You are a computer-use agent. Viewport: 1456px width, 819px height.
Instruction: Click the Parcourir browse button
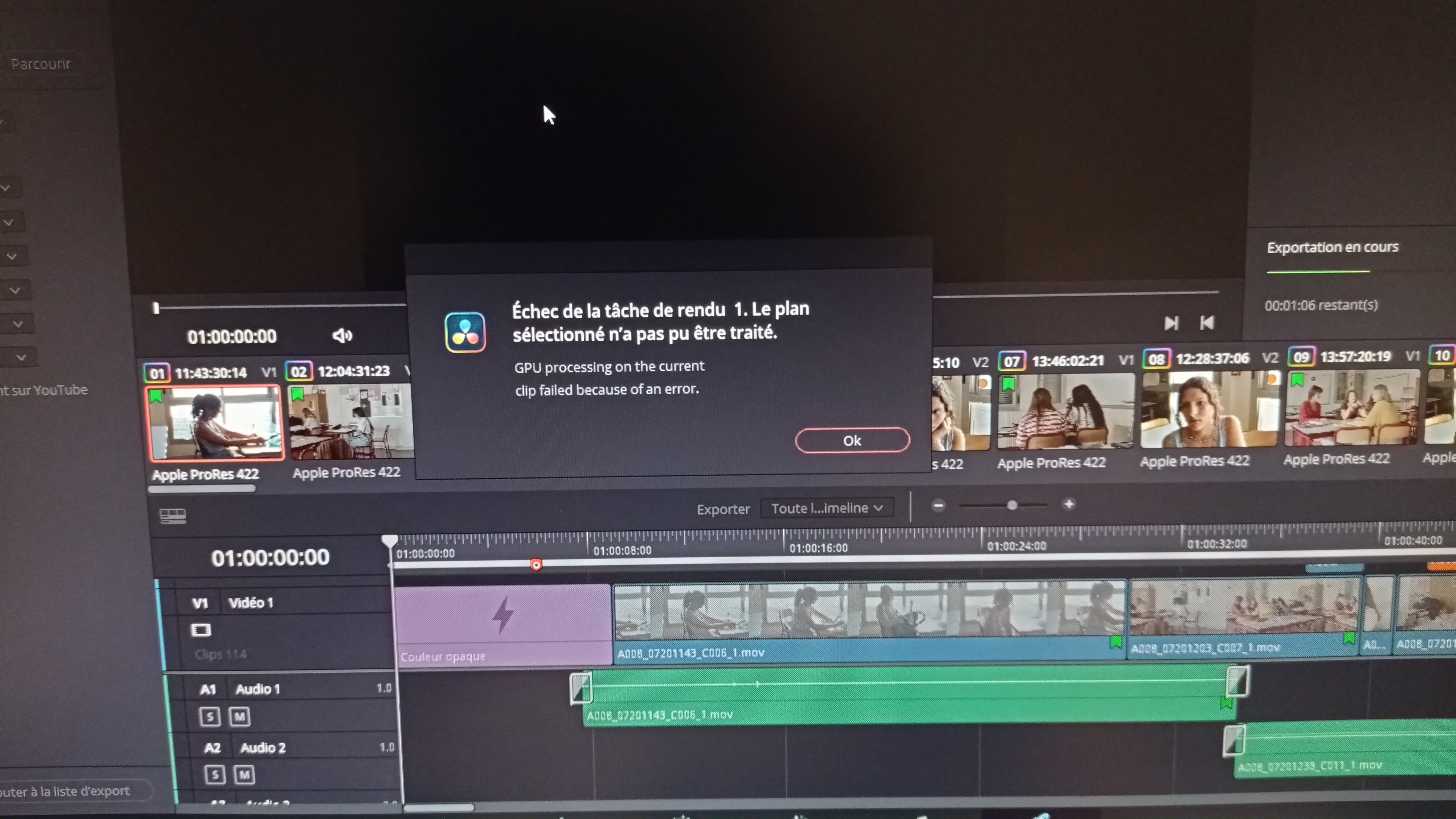click(41, 64)
